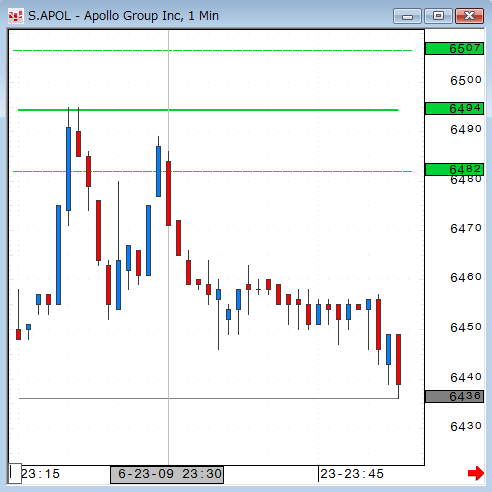Select the 6494 green price label
The image size is (492, 492).
click(x=454, y=109)
